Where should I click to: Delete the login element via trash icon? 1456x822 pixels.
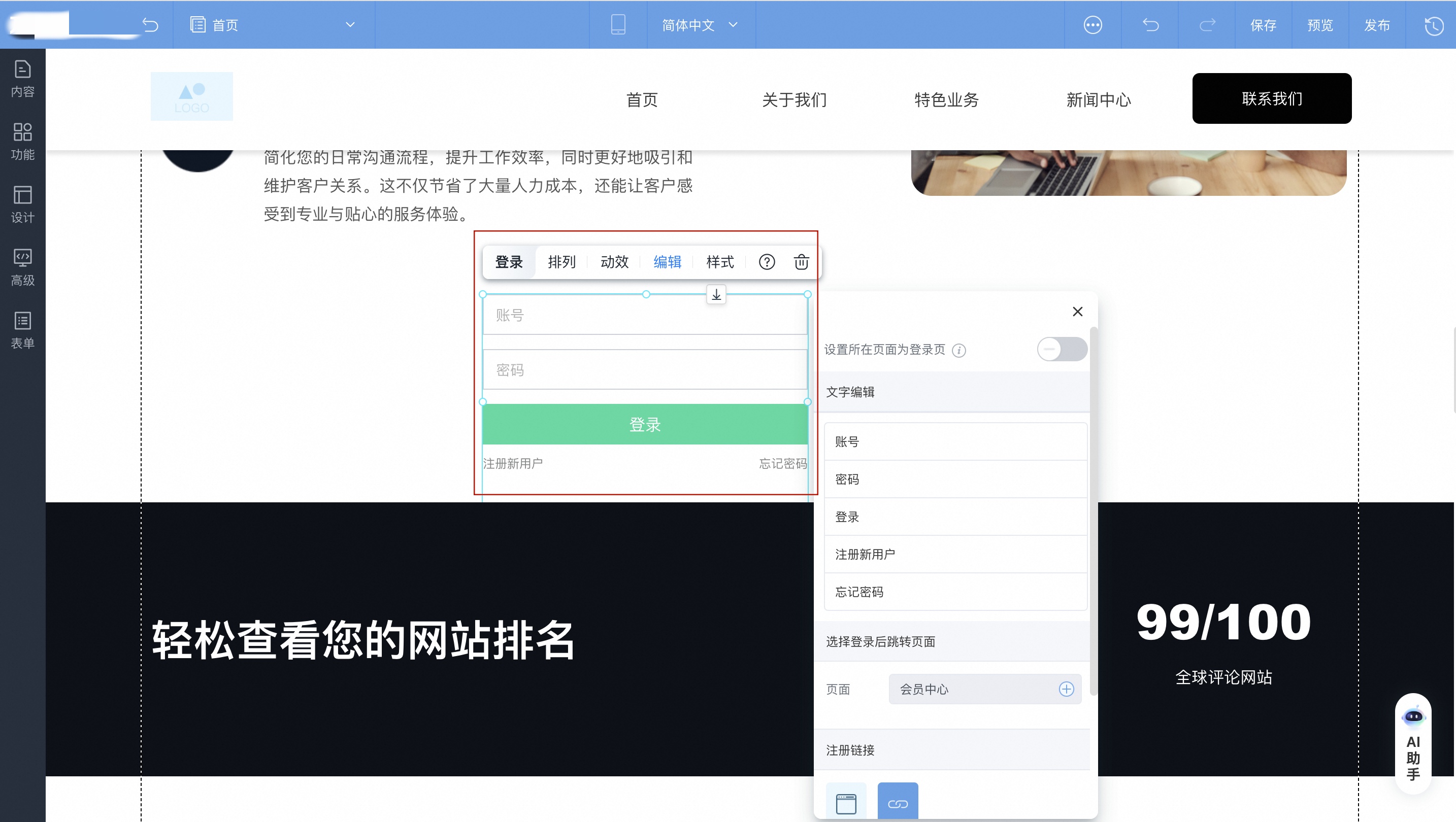pos(801,262)
